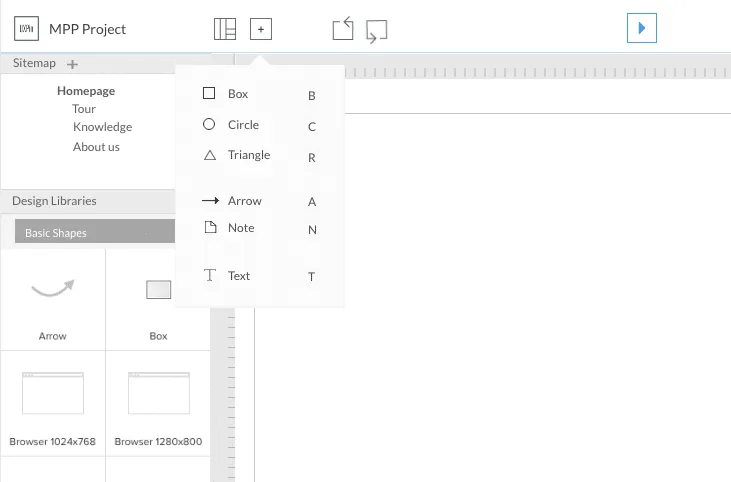Open the Basic Shapes library dropdown
The image size is (731, 482).
(x=95, y=232)
